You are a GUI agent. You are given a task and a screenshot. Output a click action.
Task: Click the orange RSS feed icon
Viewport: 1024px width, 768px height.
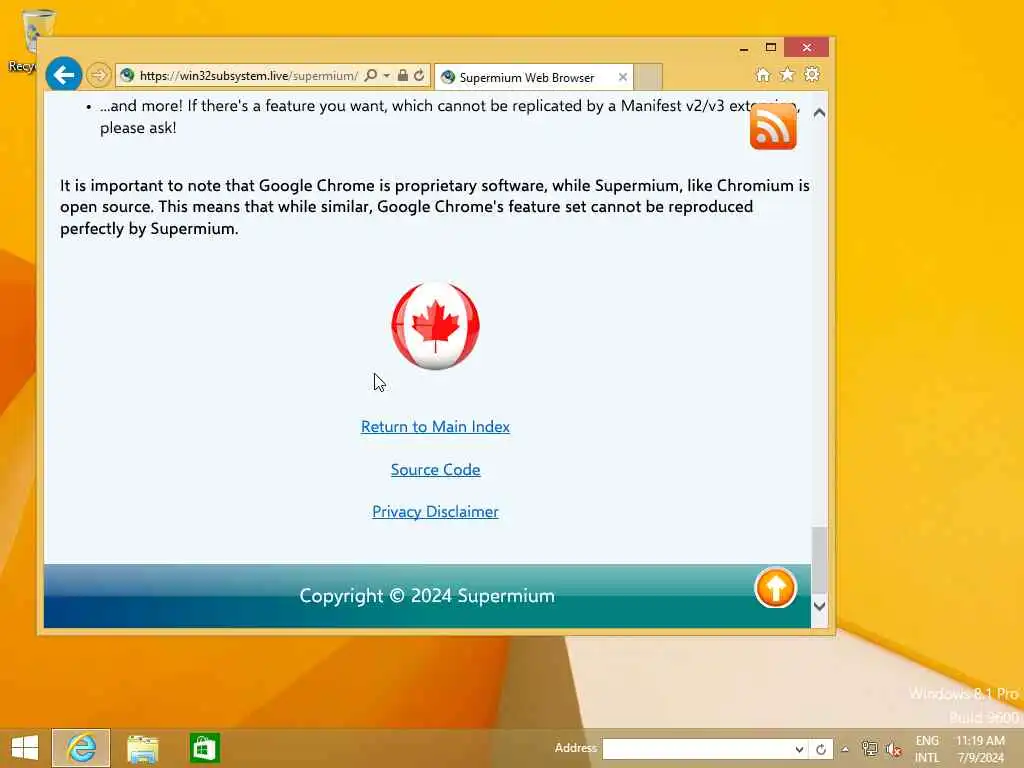click(x=773, y=127)
